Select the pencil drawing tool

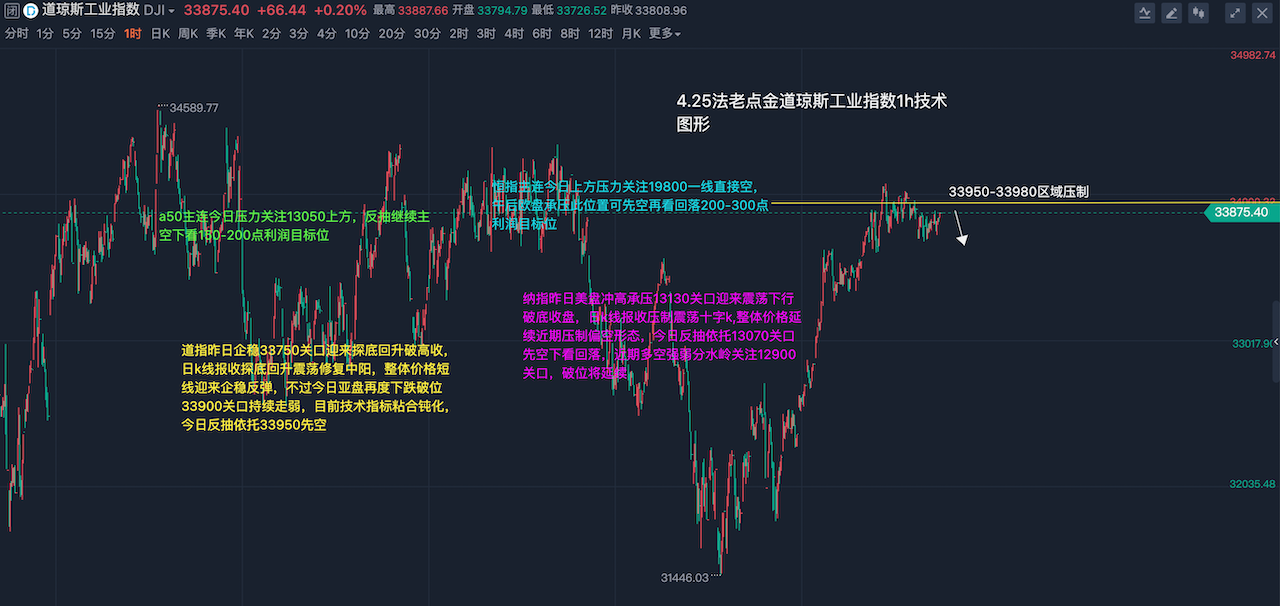pyautogui.click(x=1171, y=13)
